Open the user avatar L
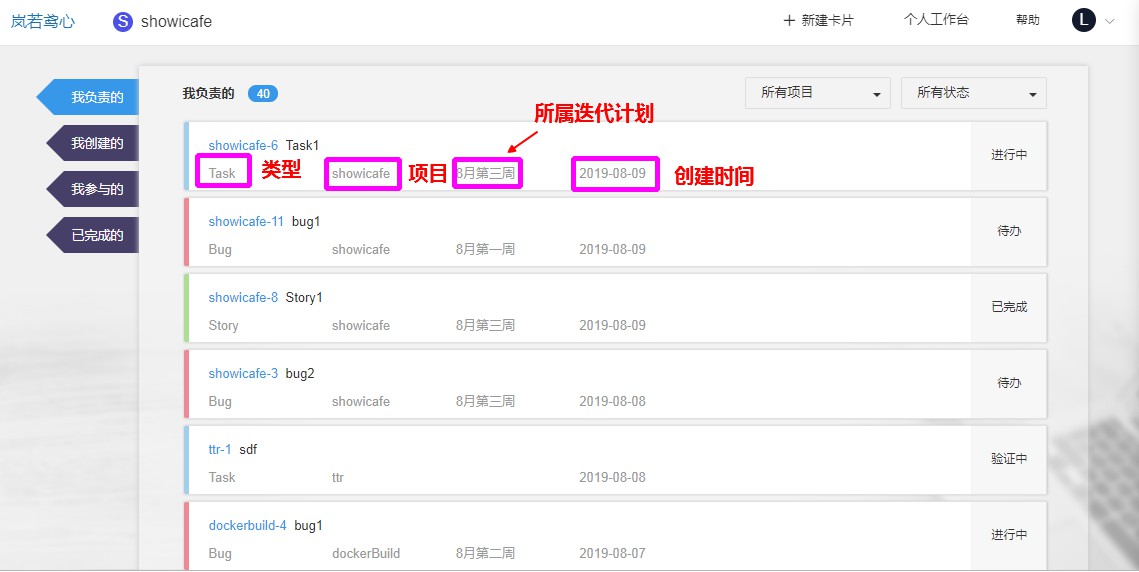This screenshot has width=1139, height=572. pyautogui.click(x=1083, y=20)
